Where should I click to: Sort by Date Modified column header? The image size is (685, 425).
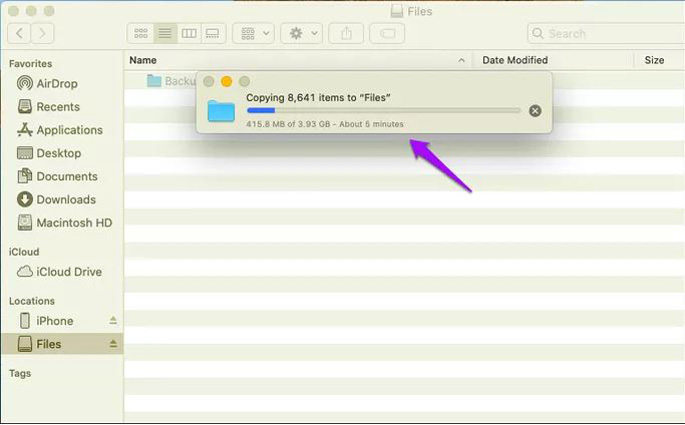[515, 60]
